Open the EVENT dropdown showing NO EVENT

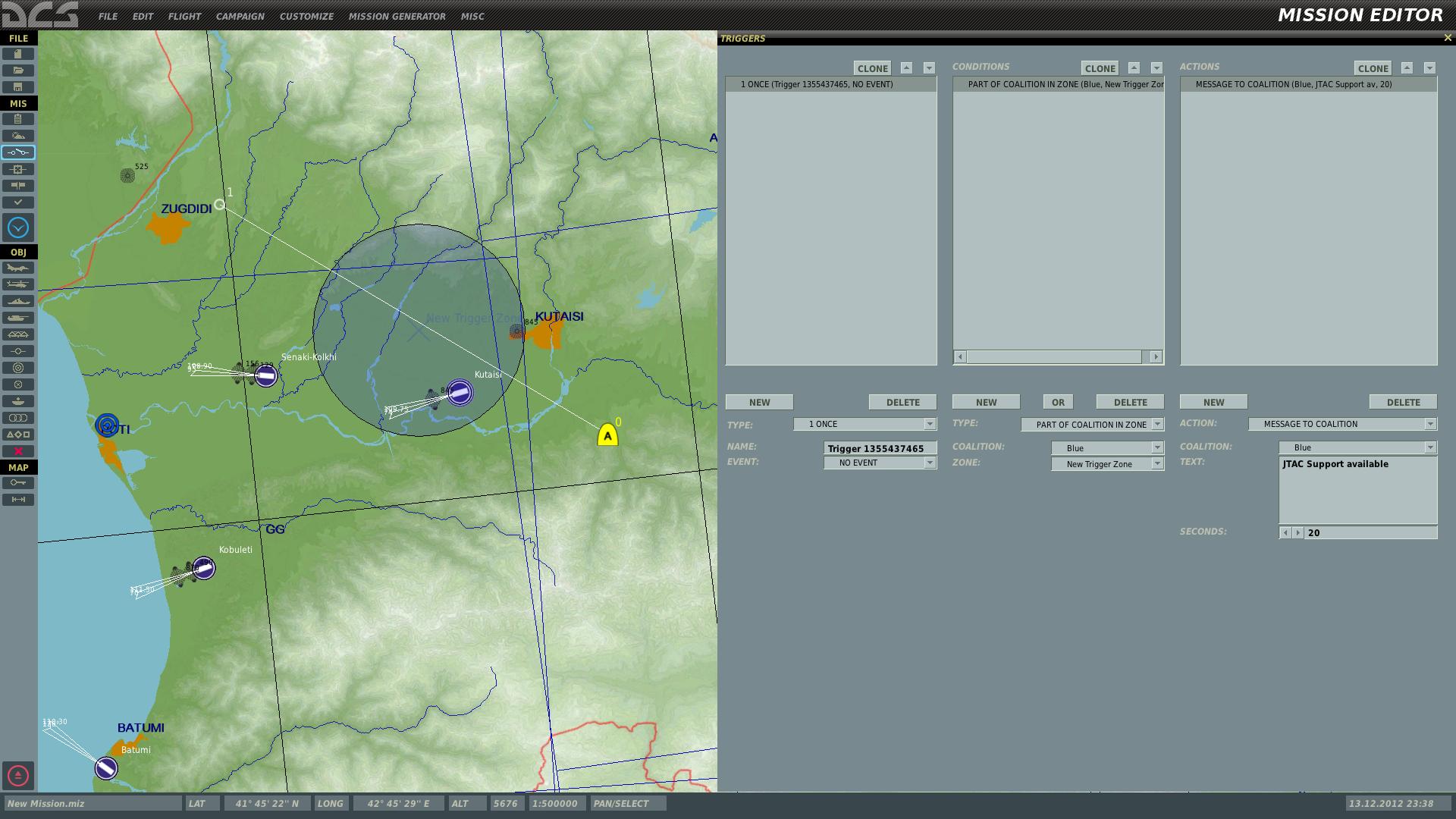(x=880, y=463)
